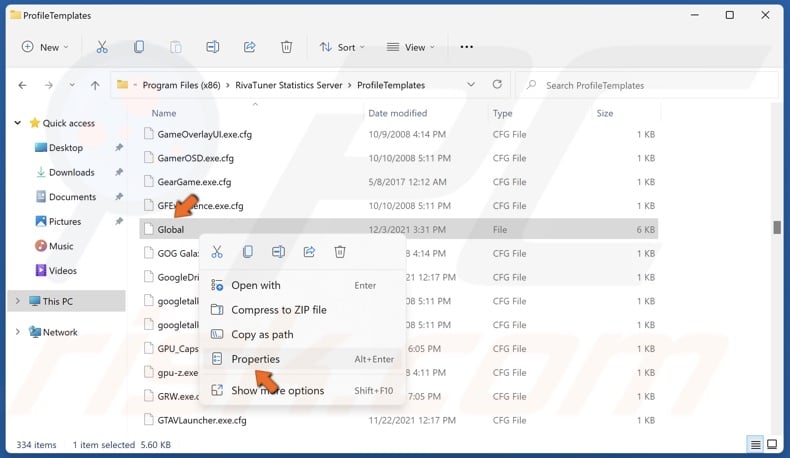The image size is (790, 458).
Task: Click the Cut icon in the toolbar
Action: click(102, 47)
